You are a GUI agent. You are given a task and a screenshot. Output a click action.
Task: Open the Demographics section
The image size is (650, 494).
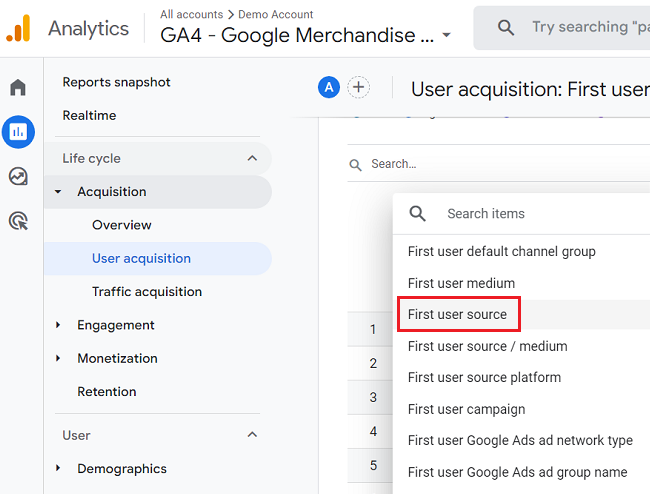[x=122, y=469]
